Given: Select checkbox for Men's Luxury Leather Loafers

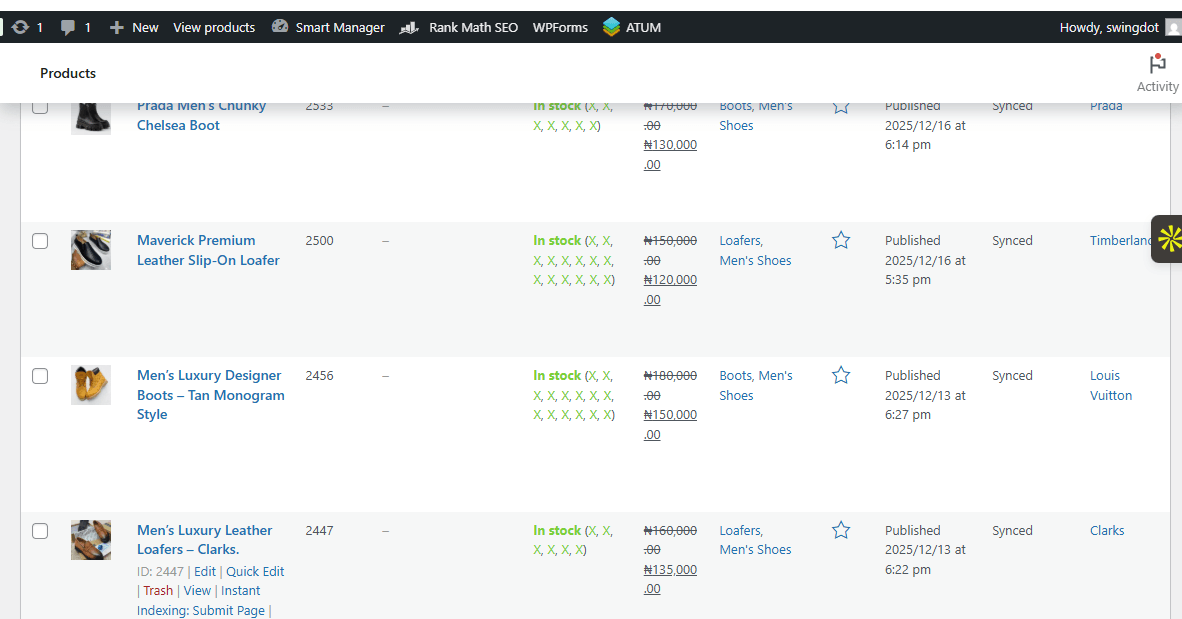Looking at the screenshot, I should (40, 532).
